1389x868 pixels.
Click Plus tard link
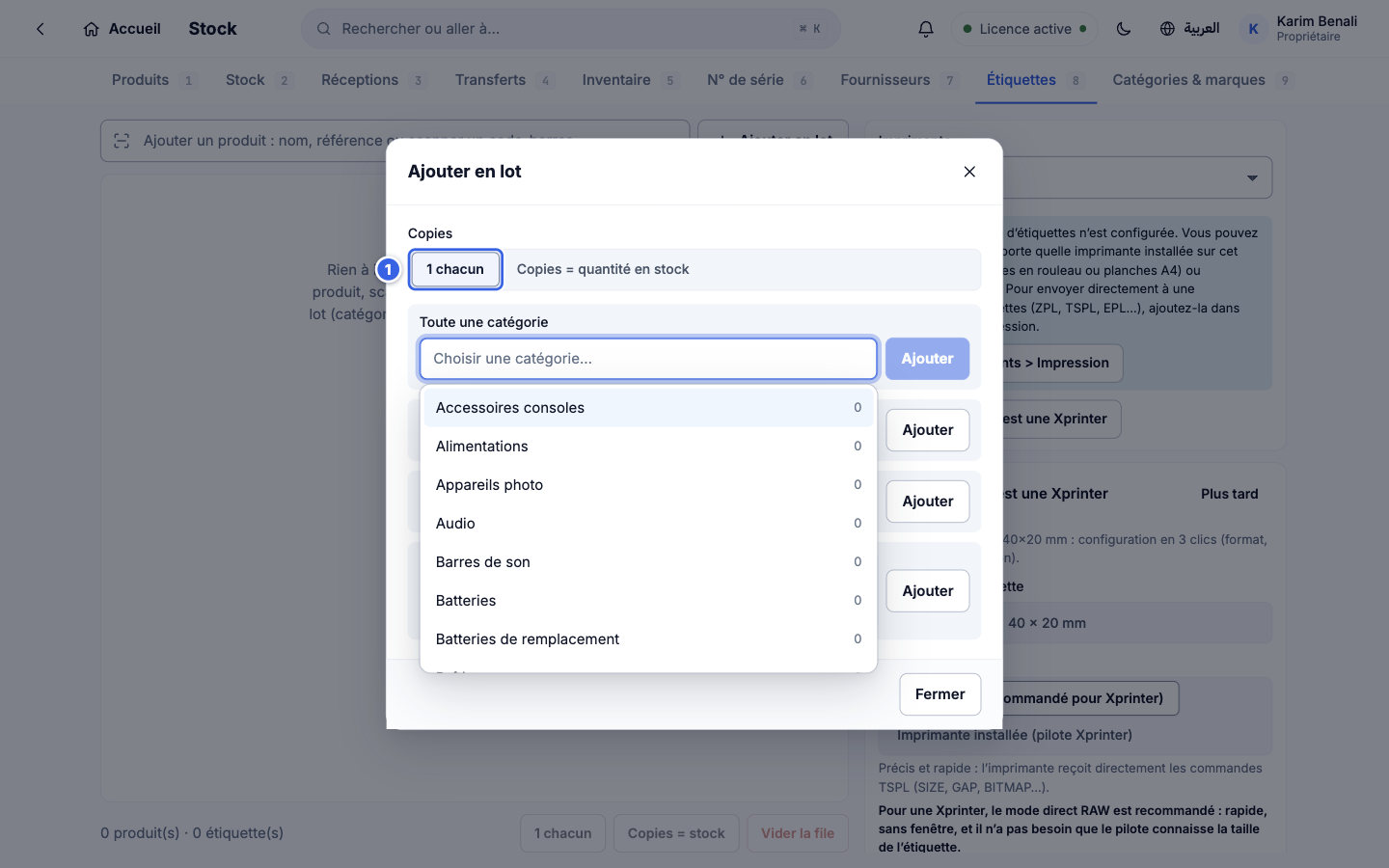pyautogui.click(x=1230, y=494)
